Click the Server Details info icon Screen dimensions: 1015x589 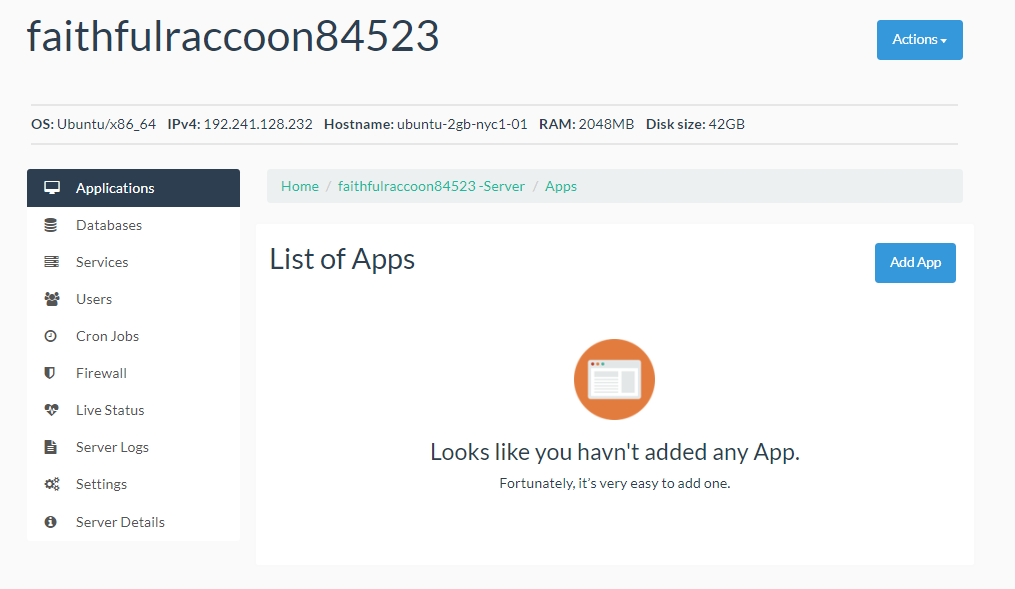pos(51,522)
